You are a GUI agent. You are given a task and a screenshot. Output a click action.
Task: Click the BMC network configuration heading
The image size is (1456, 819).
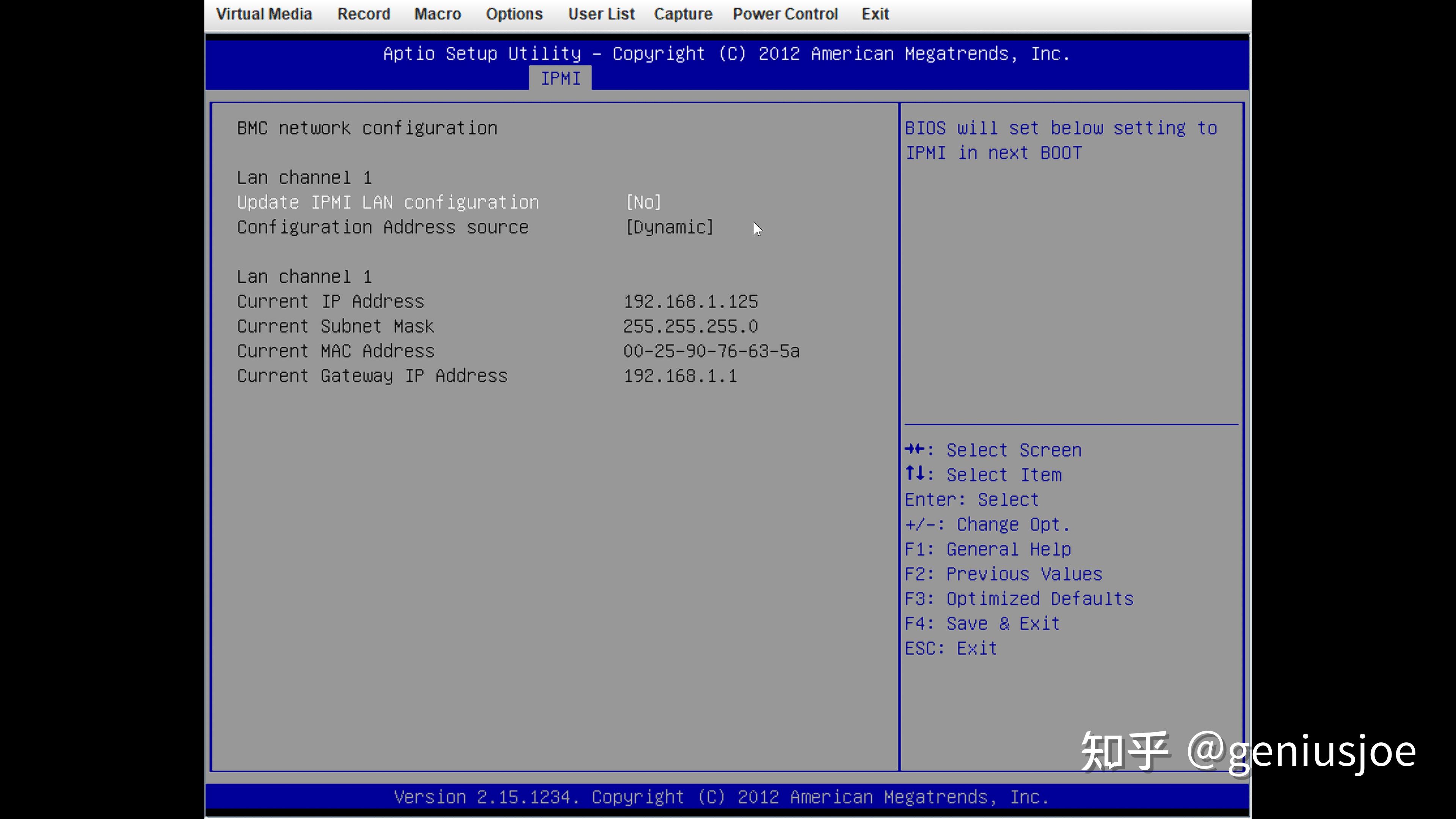[367, 128]
